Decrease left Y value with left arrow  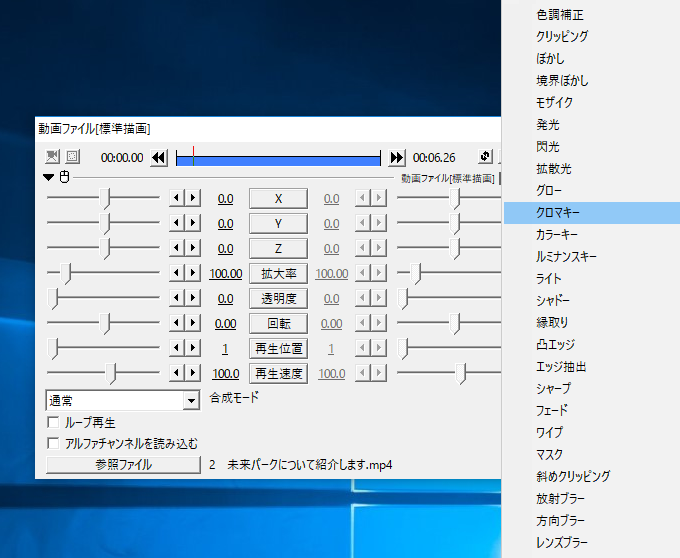coord(177,223)
